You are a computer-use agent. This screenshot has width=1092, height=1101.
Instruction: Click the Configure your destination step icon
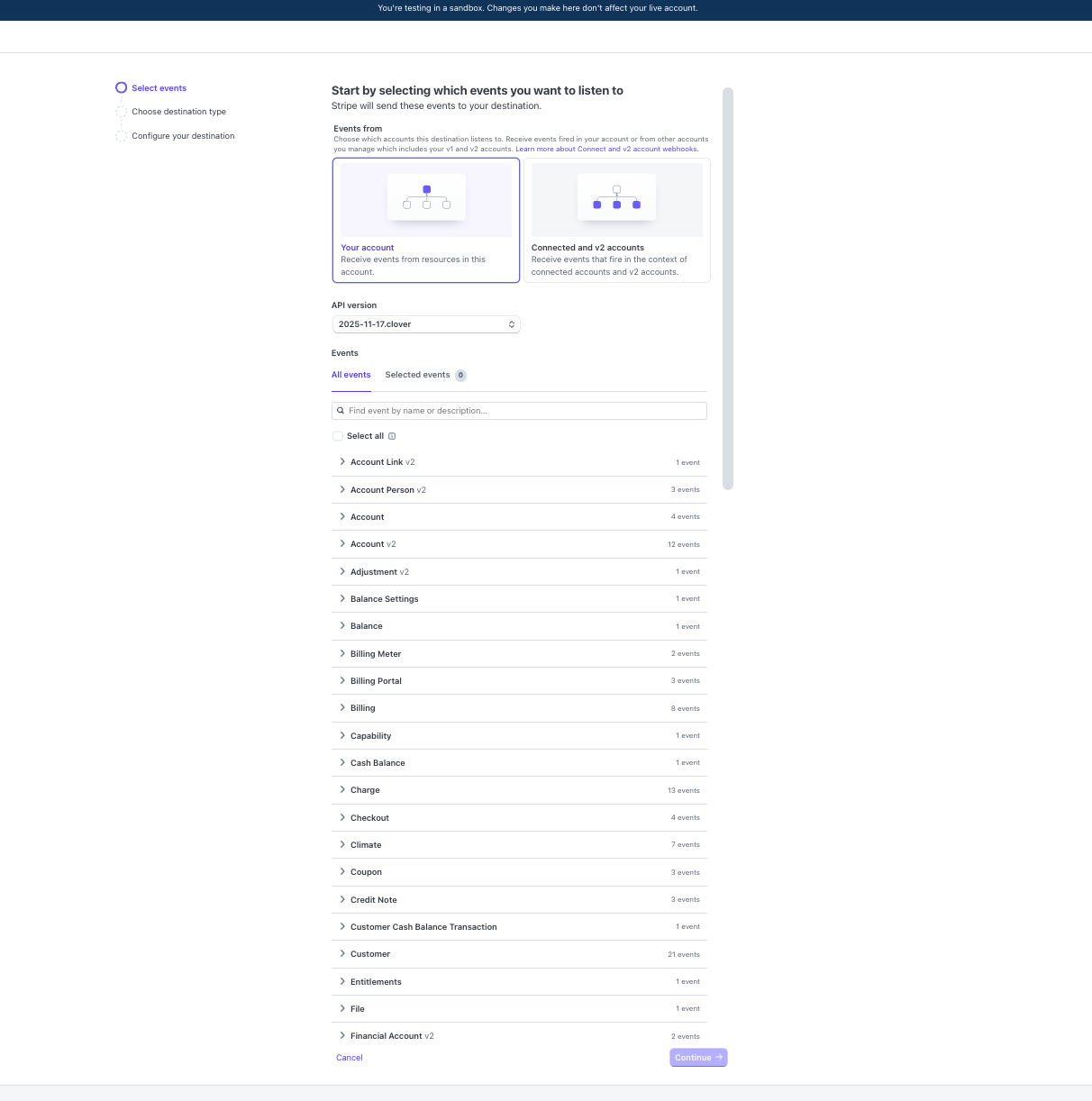121,136
